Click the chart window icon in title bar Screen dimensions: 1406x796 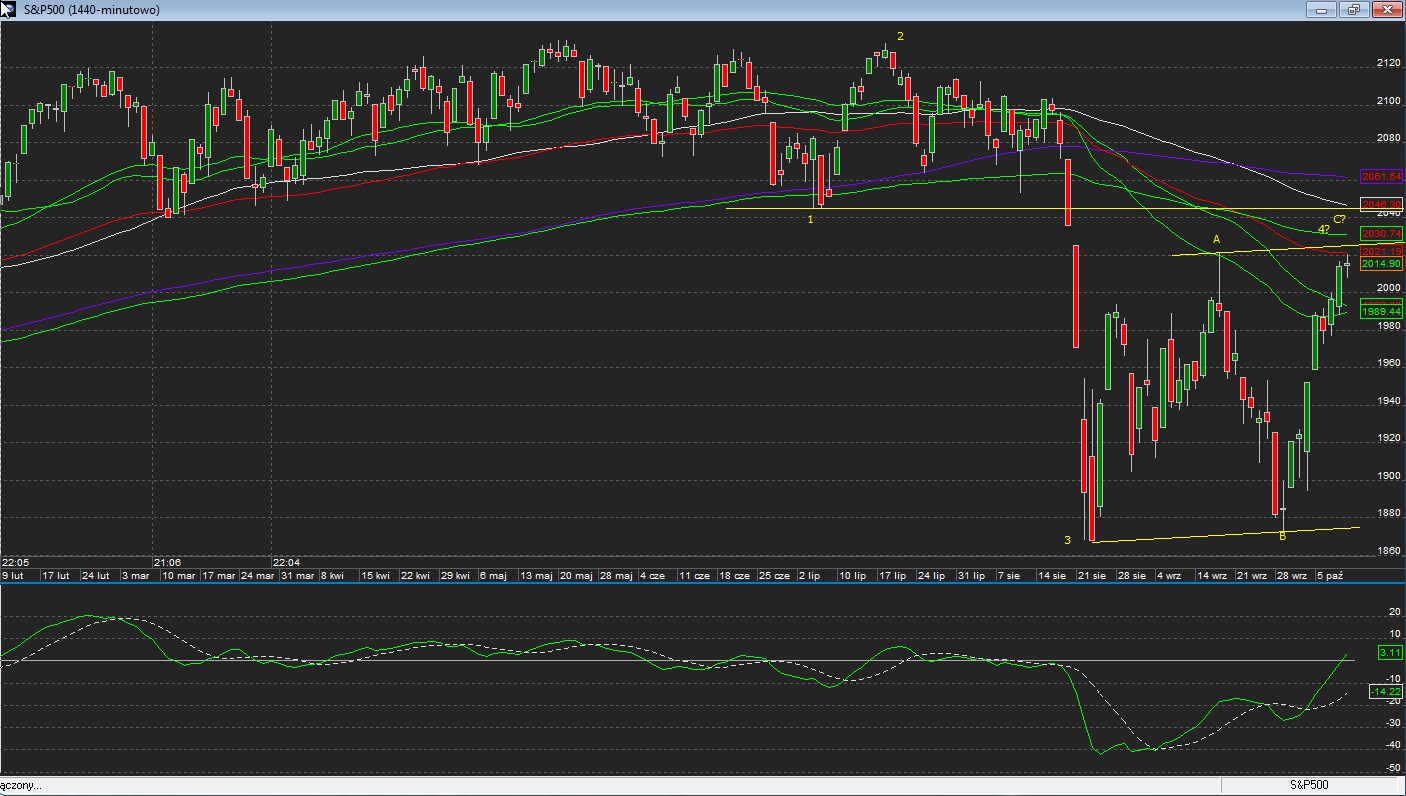(x=9, y=10)
